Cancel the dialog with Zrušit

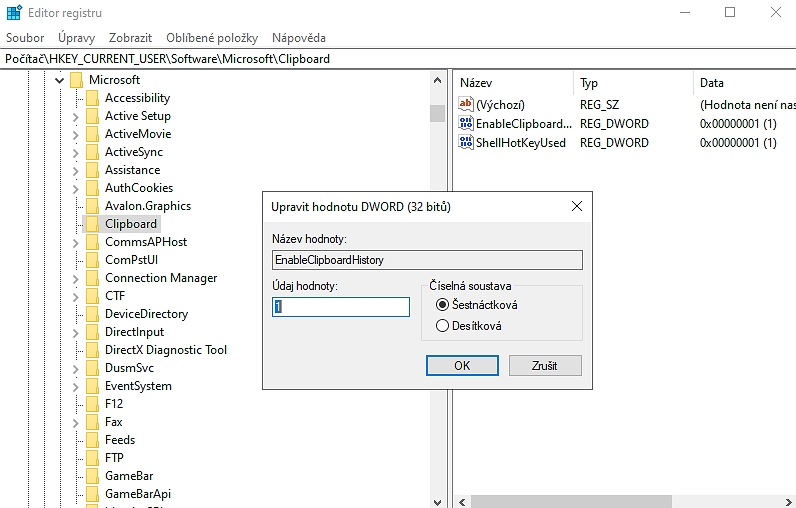(x=545, y=365)
